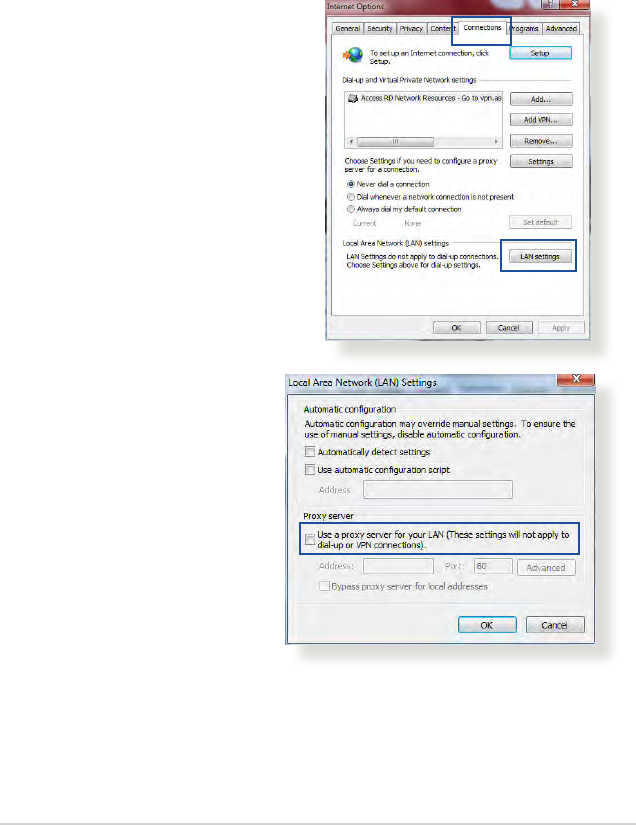The image size is (636, 825).
Task: Tick Use automatic configuration script
Action: (x=310, y=470)
